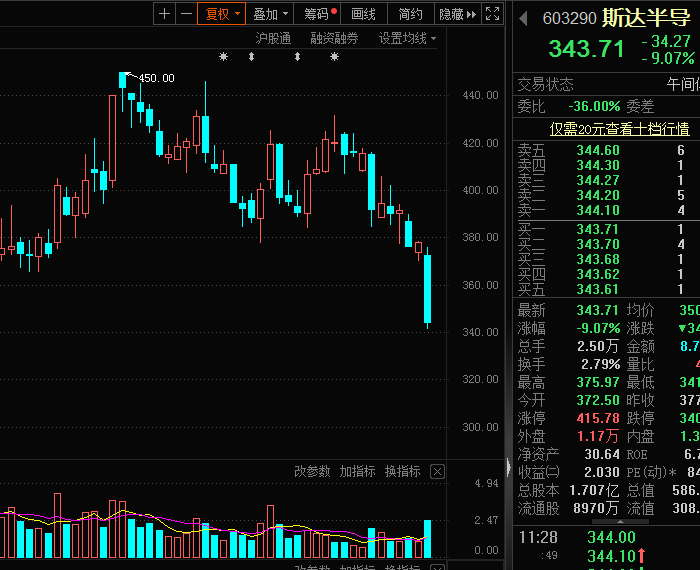The height and width of the screenshot is (570, 700).
Task: Toggle fullscreen chart view icon
Action: click(492, 13)
